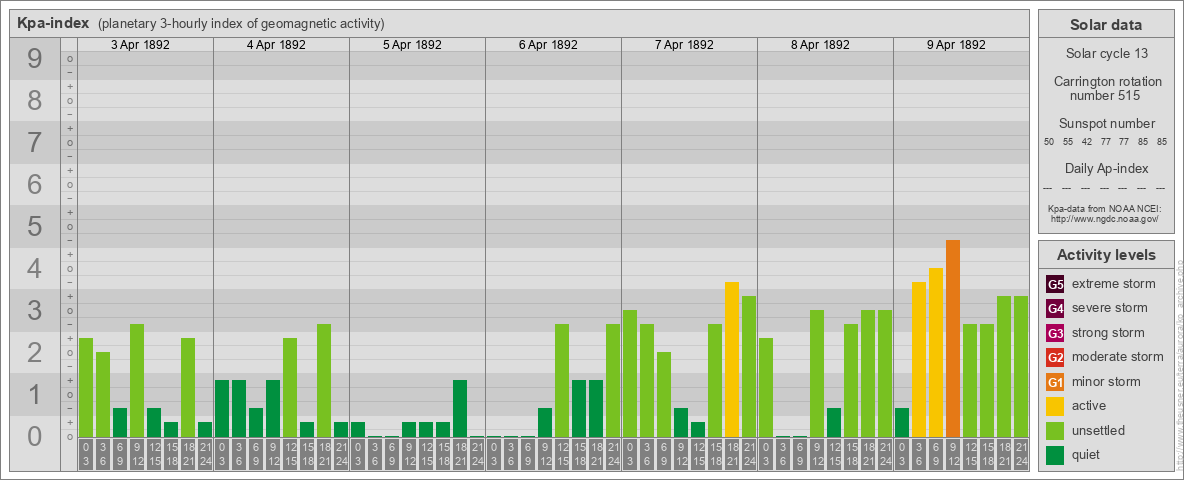Click the 9 Apr 3-6h yellow bar
This screenshot has height=480, width=1184.
[x=919, y=359]
